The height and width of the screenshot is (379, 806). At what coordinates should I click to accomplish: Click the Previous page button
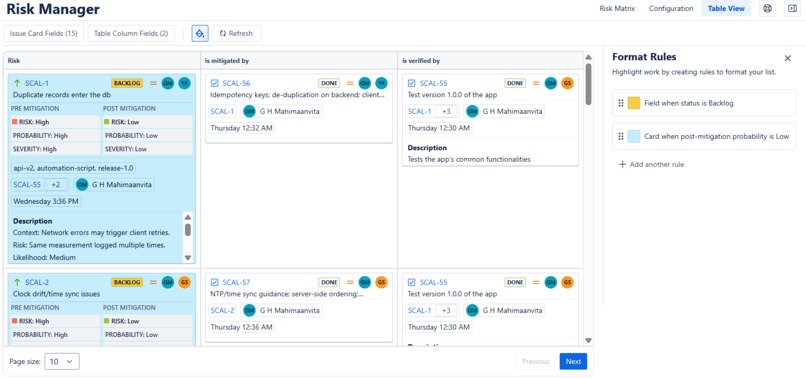[536, 362]
